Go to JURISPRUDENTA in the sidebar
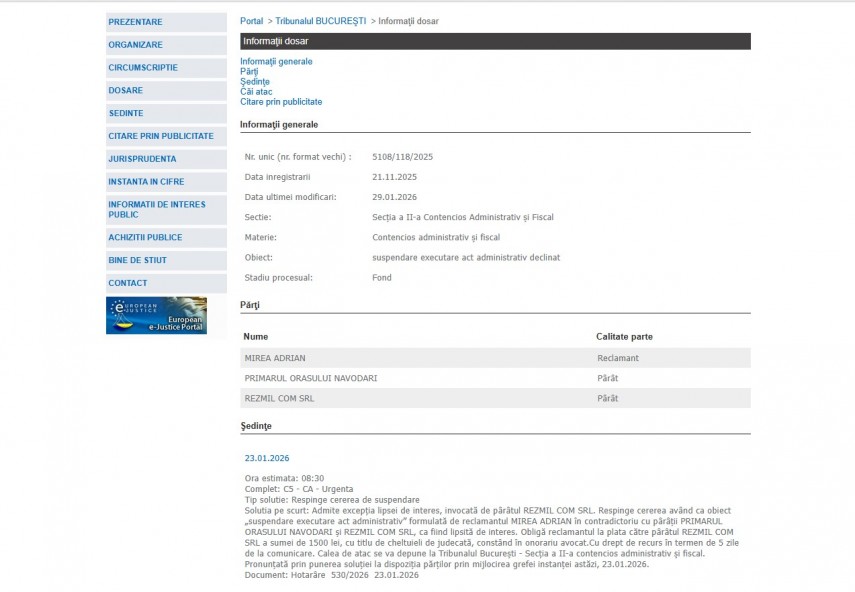Image resolution: width=855 pixels, height=592 pixels. (142, 159)
